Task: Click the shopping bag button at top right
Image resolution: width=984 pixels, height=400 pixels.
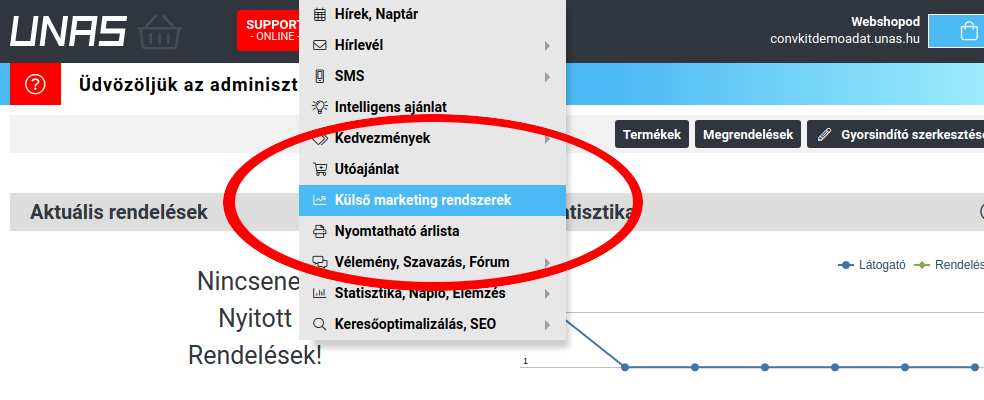Action: (x=956, y=30)
